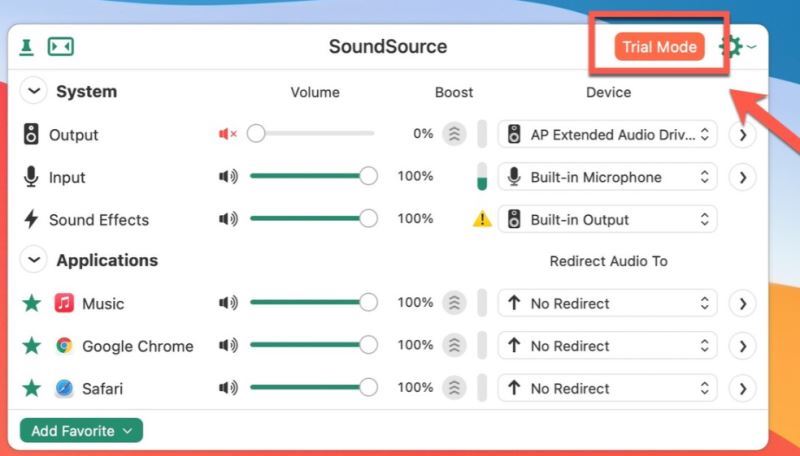Click the Google Chrome 100% volume value

tap(415, 345)
